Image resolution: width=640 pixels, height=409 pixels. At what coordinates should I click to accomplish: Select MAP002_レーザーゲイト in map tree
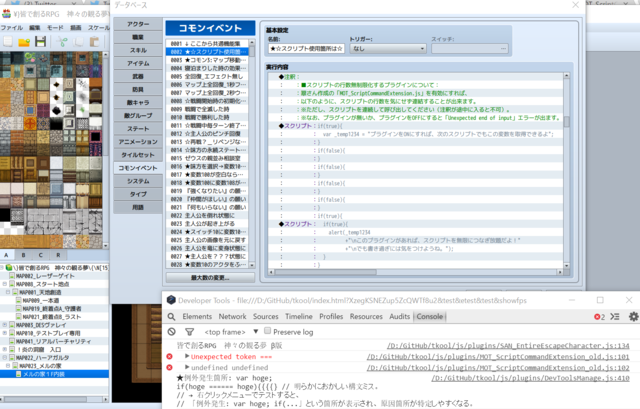click(x=44, y=276)
